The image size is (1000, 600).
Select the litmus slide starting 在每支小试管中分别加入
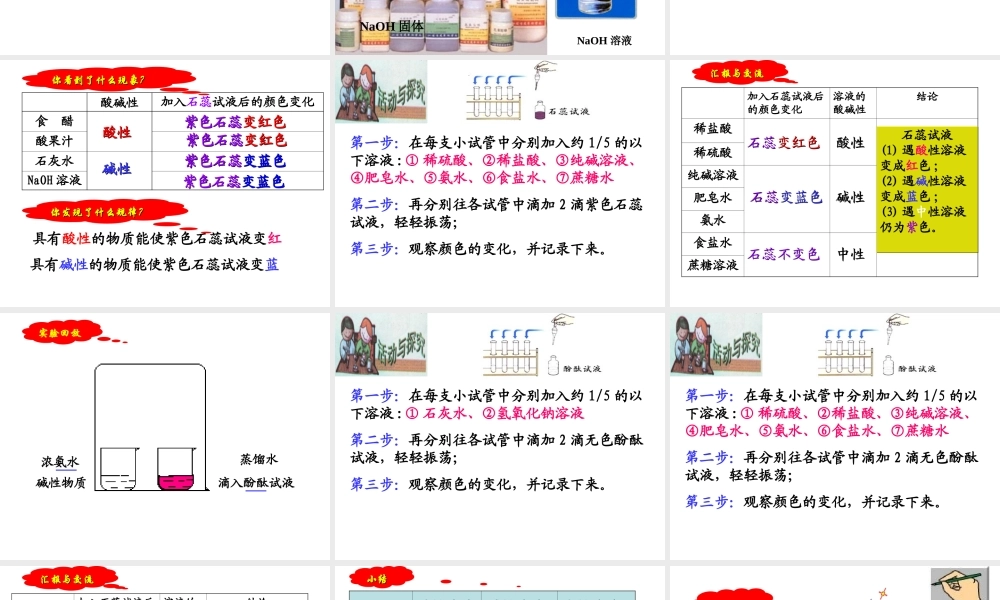(499, 183)
